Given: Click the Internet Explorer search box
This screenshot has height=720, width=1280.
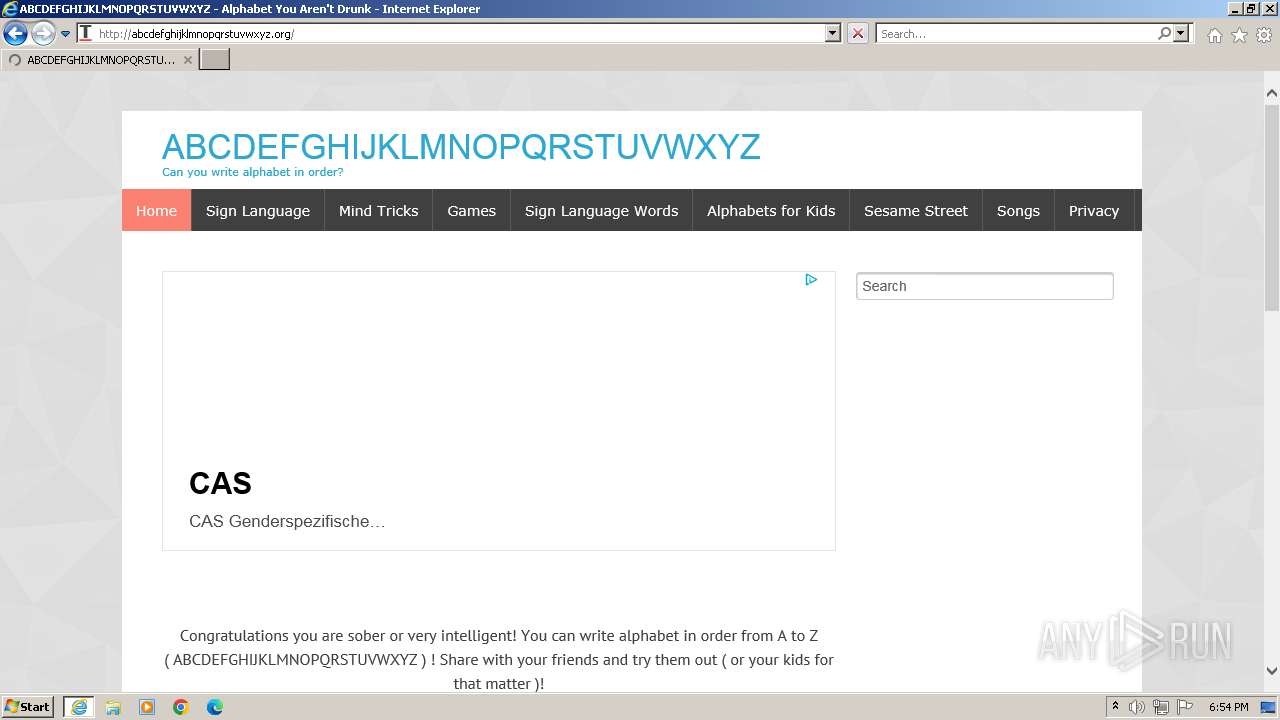Looking at the screenshot, I should [x=1015, y=34].
